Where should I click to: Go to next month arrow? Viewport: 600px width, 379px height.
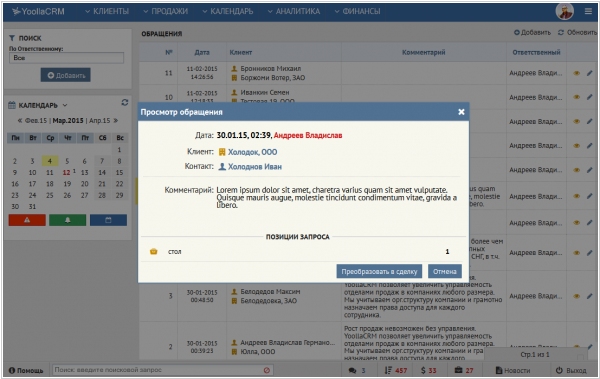(116, 121)
